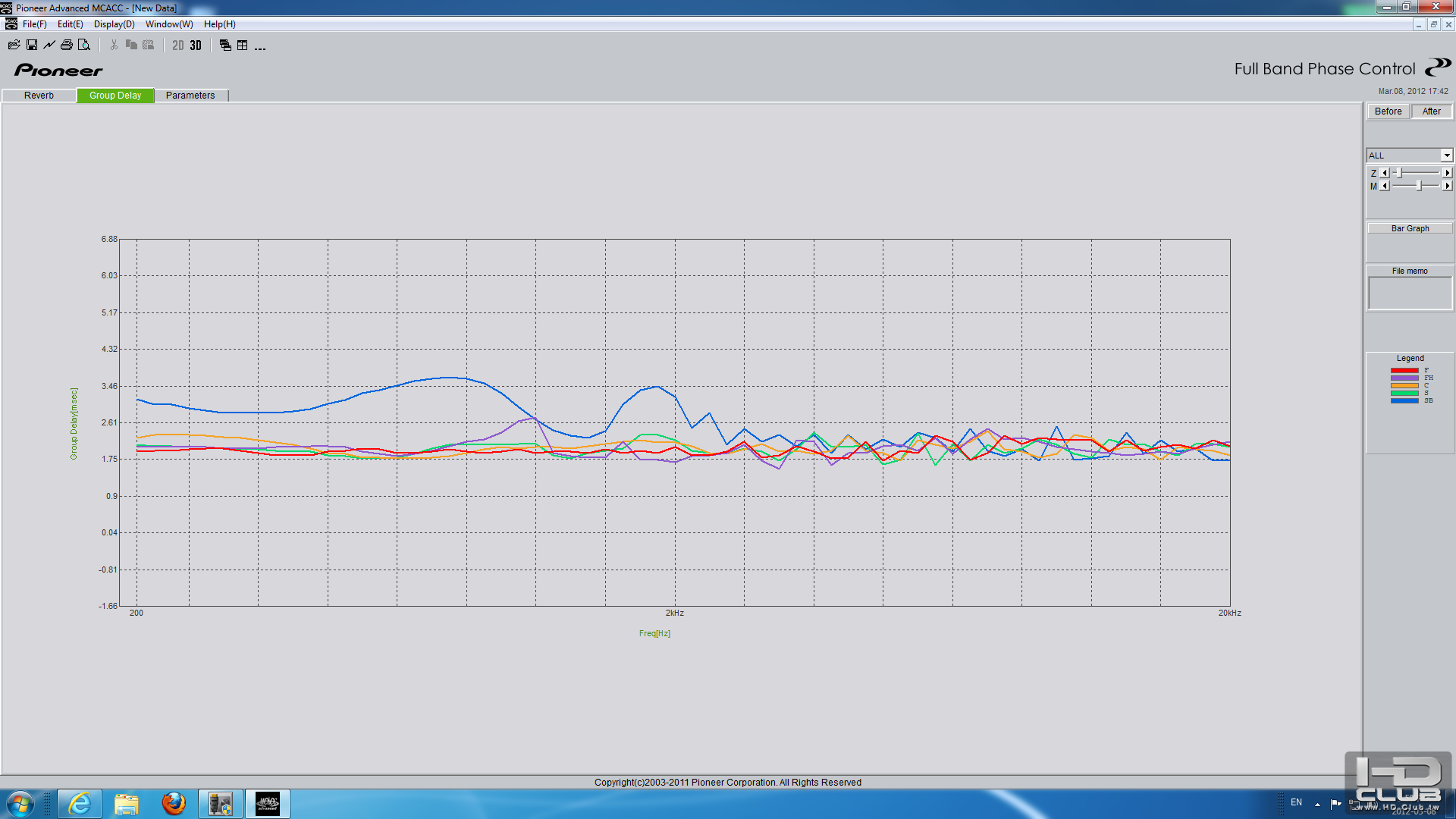Image resolution: width=1456 pixels, height=819 pixels.
Task: Click the M slider right arrow
Action: pyautogui.click(x=1448, y=186)
